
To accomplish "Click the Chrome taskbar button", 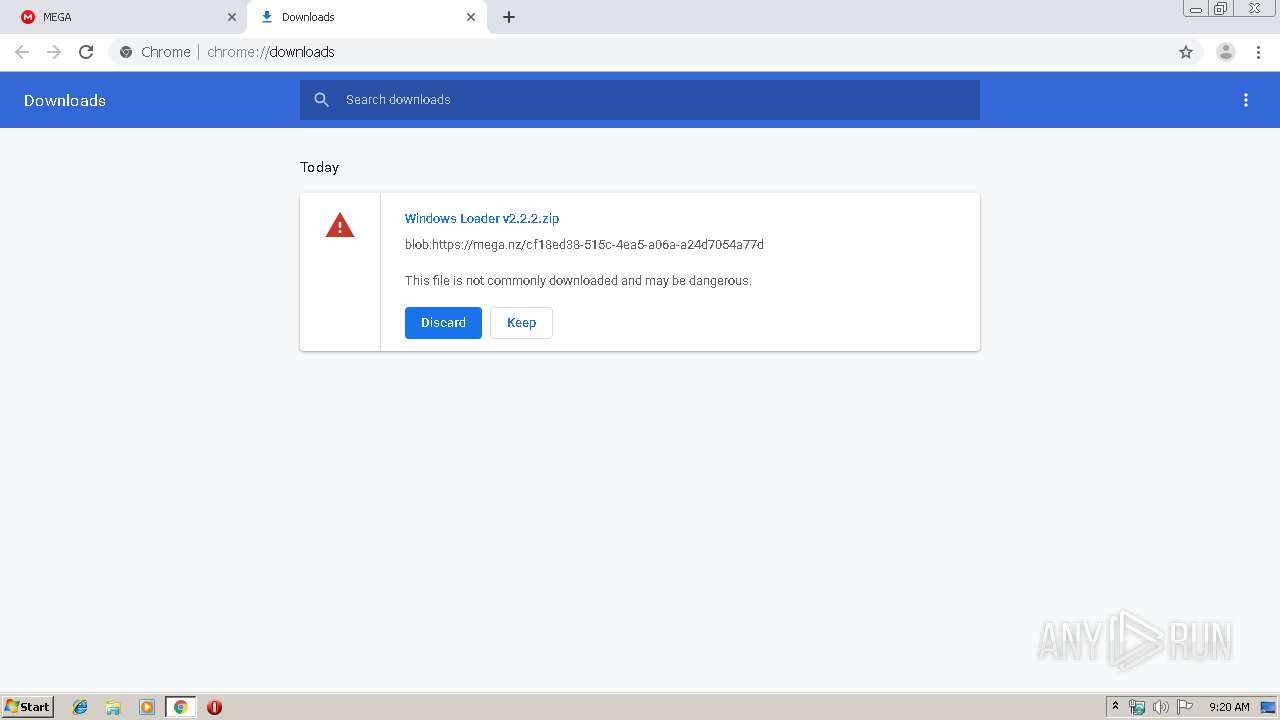I will pos(180,707).
